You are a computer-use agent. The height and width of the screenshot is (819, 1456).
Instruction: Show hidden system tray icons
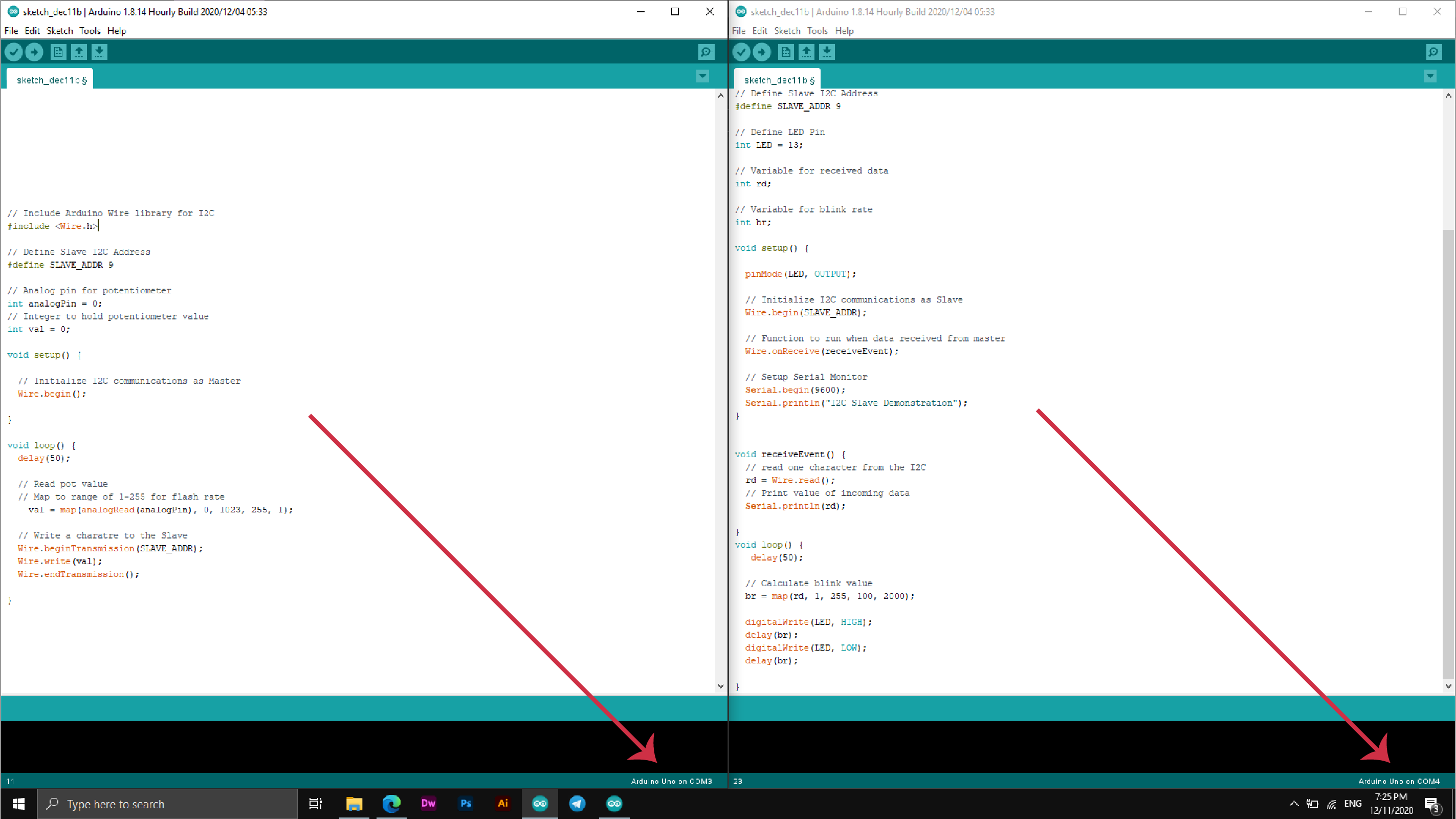(x=1294, y=804)
